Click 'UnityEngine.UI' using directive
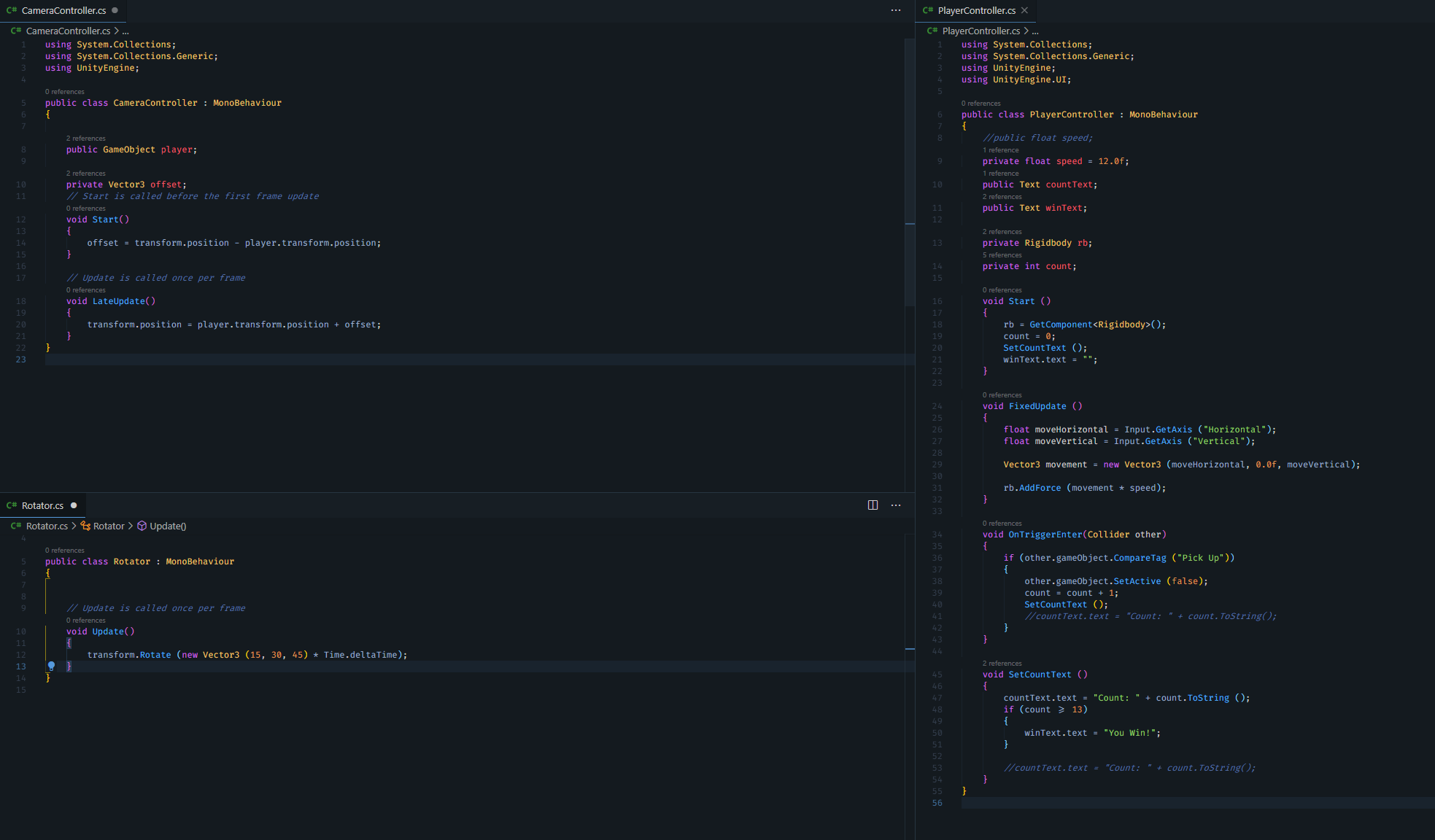 click(x=1029, y=79)
